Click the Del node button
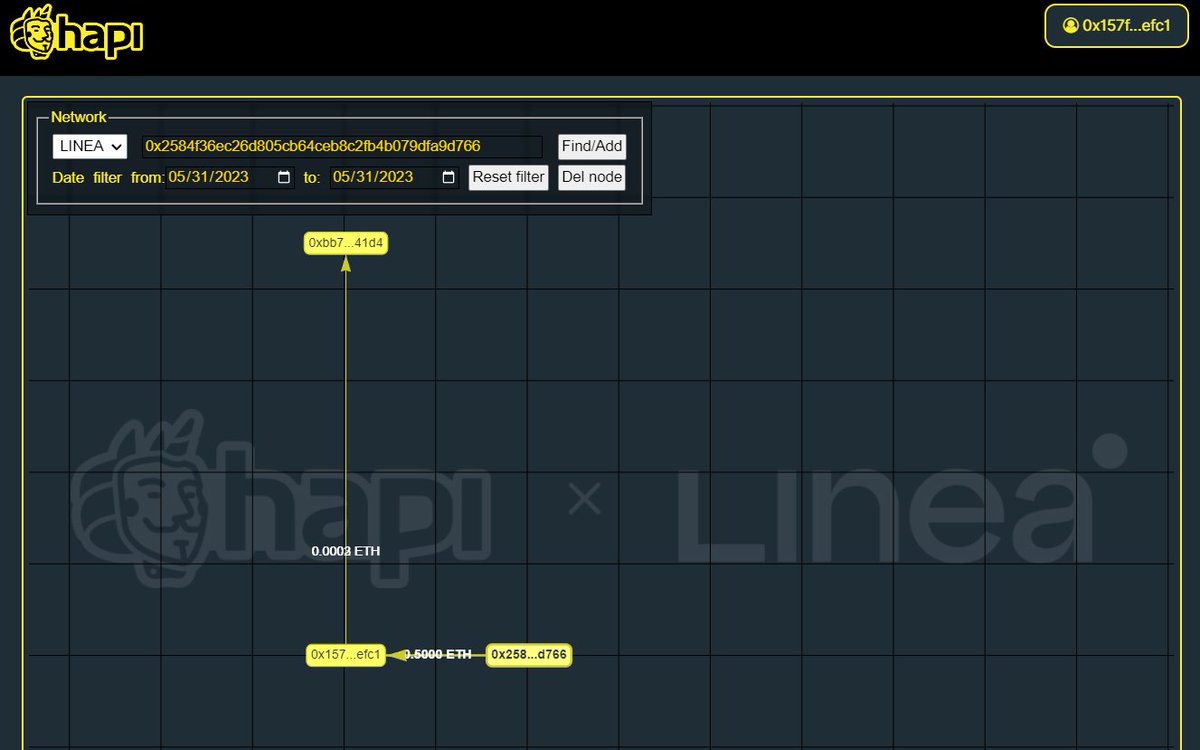The width and height of the screenshot is (1200, 750). [592, 177]
